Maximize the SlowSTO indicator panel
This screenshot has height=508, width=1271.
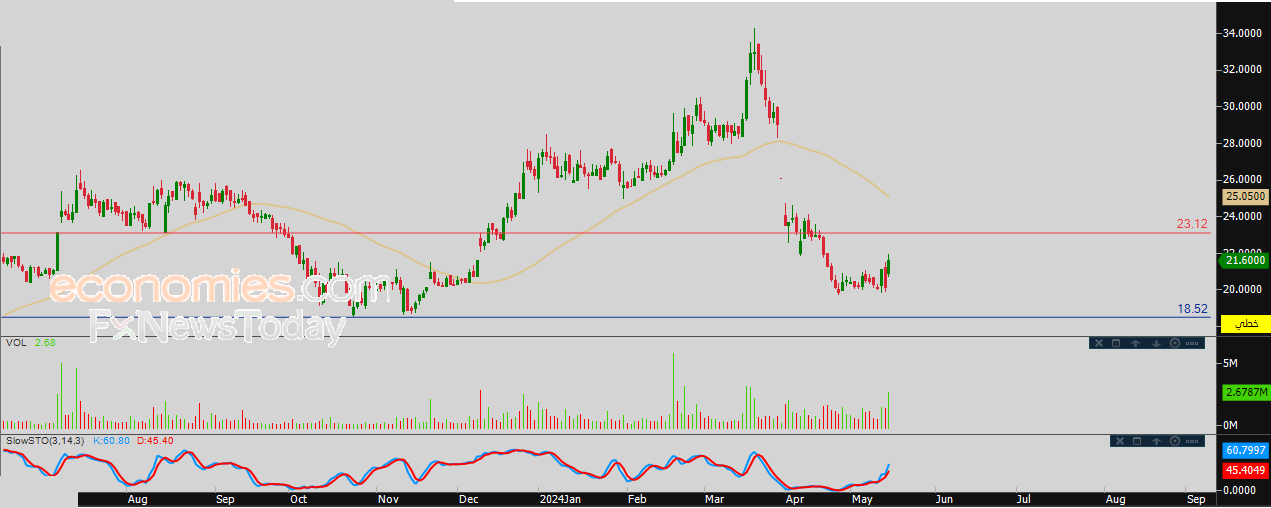click(x=1137, y=441)
